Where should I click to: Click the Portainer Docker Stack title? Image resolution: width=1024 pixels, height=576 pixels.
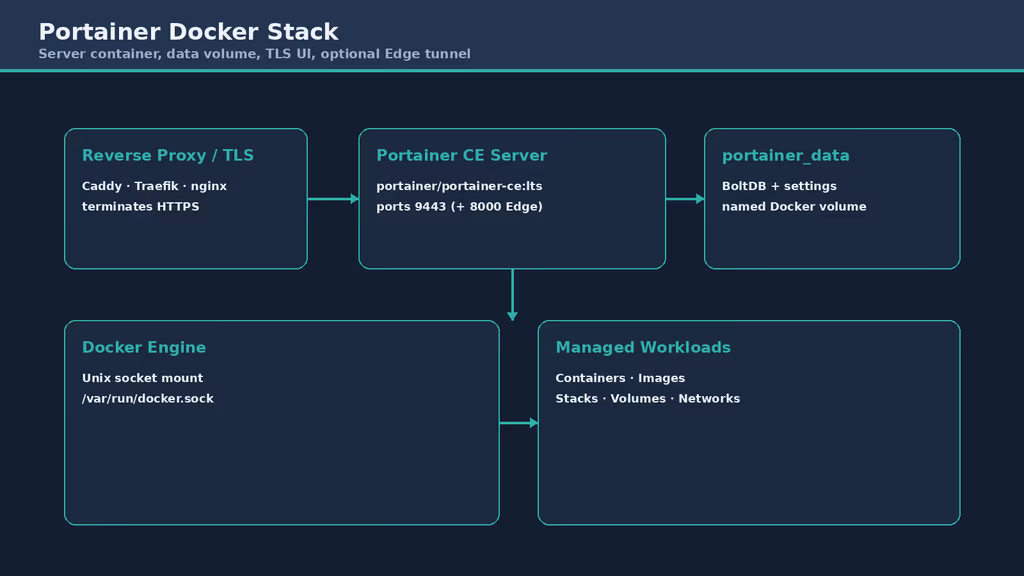click(x=188, y=32)
